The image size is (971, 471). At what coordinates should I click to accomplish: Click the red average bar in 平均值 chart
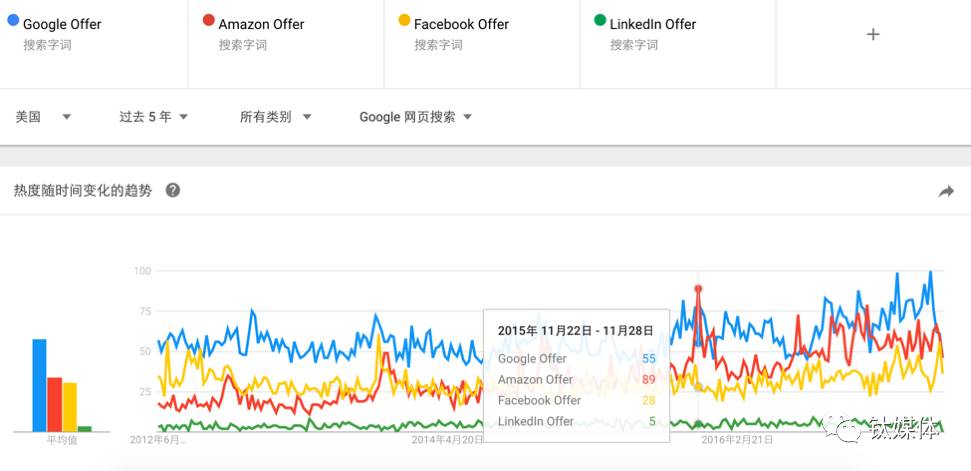click(54, 404)
